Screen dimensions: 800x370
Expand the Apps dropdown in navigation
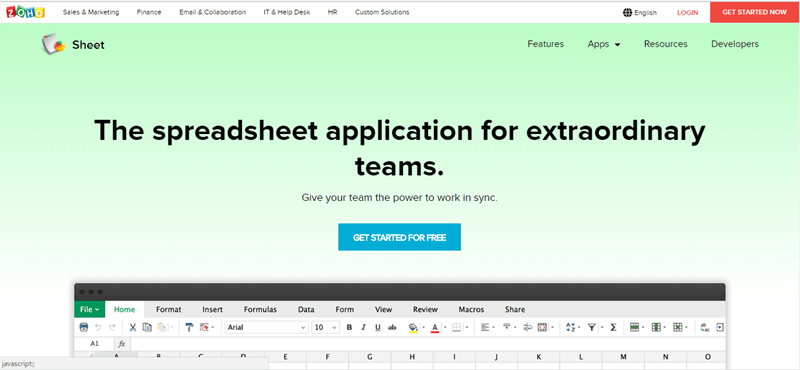click(604, 44)
